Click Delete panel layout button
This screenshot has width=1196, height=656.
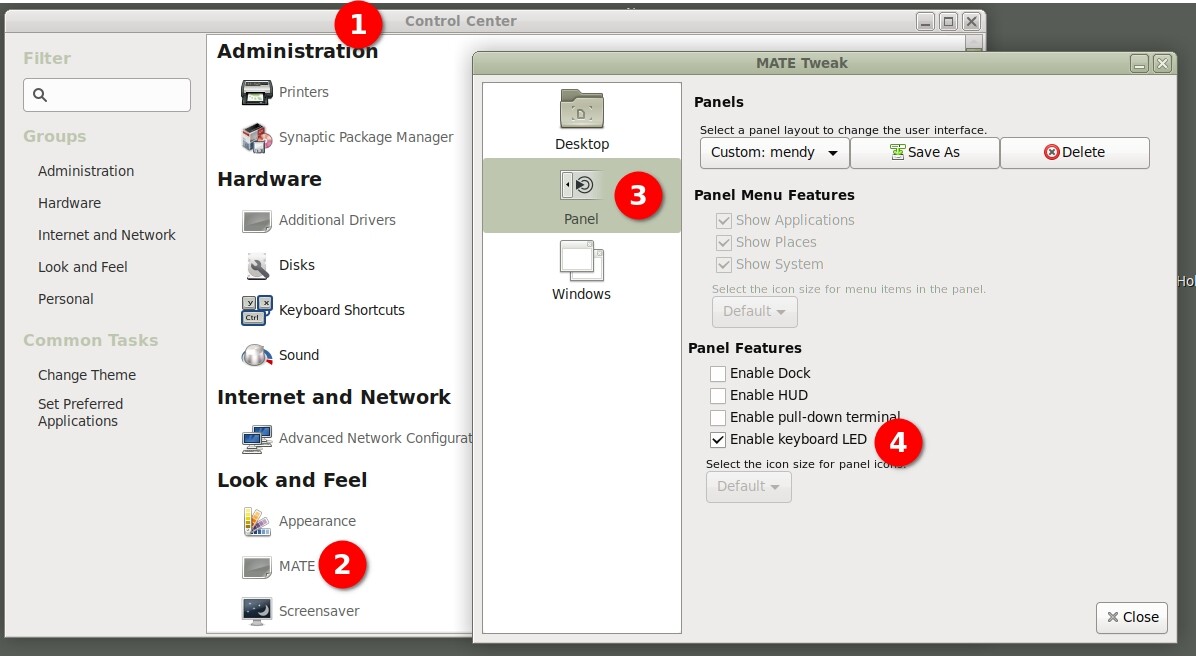coord(1075,153)
